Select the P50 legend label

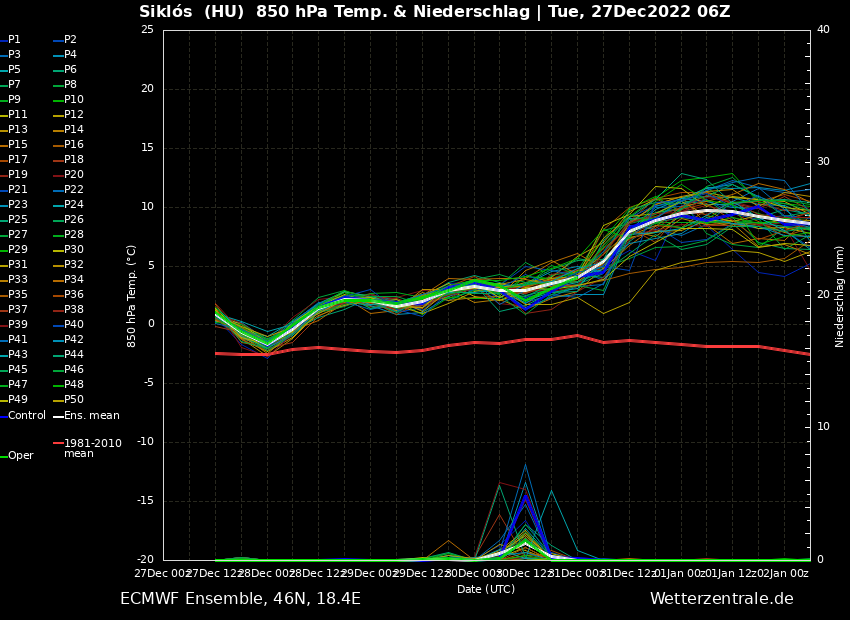(x=74, y=400)
